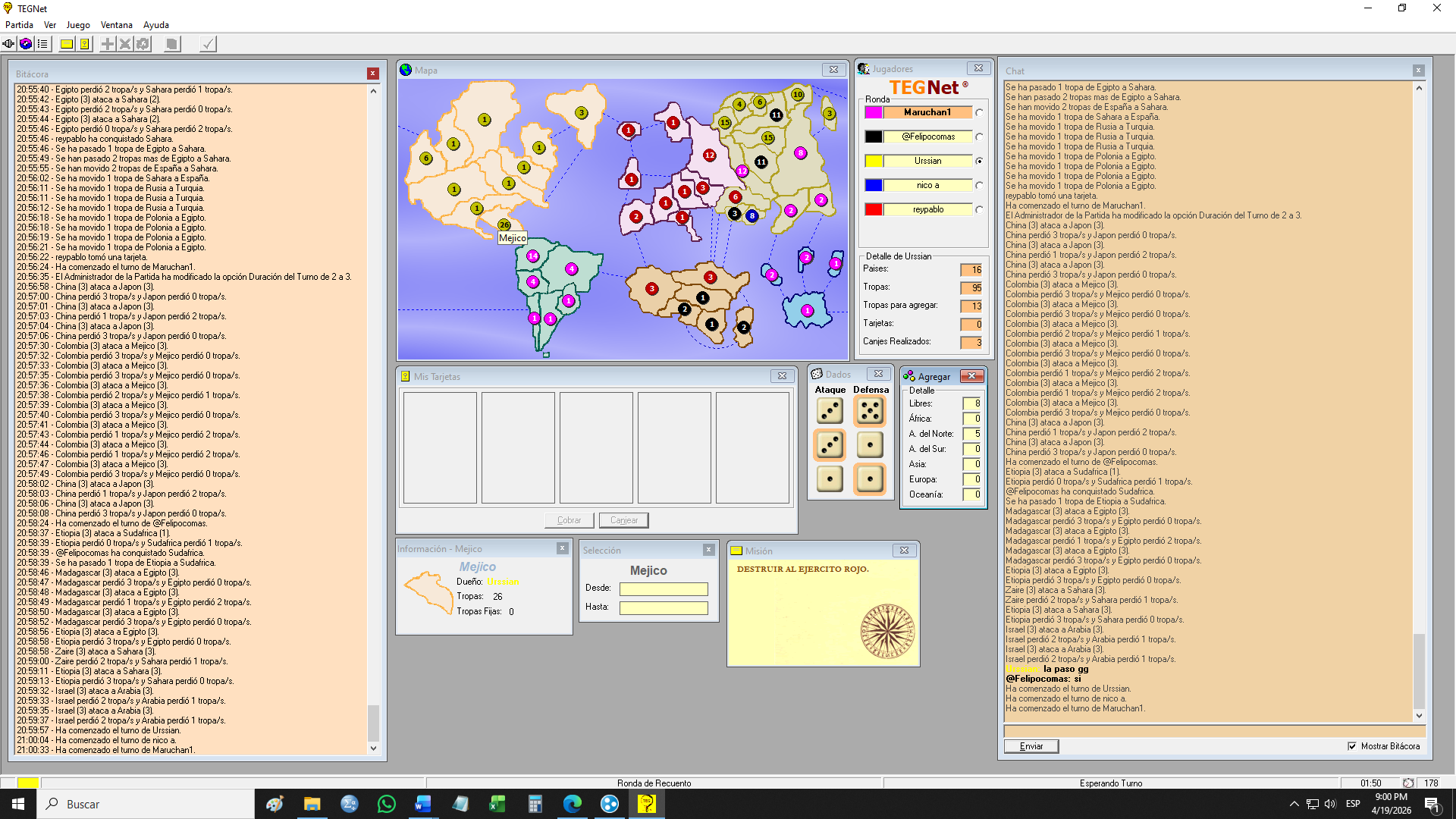
Task: Click the Canjear button under Mis Tarjetas
Action: pyautogui.click(x=623, y=520)
